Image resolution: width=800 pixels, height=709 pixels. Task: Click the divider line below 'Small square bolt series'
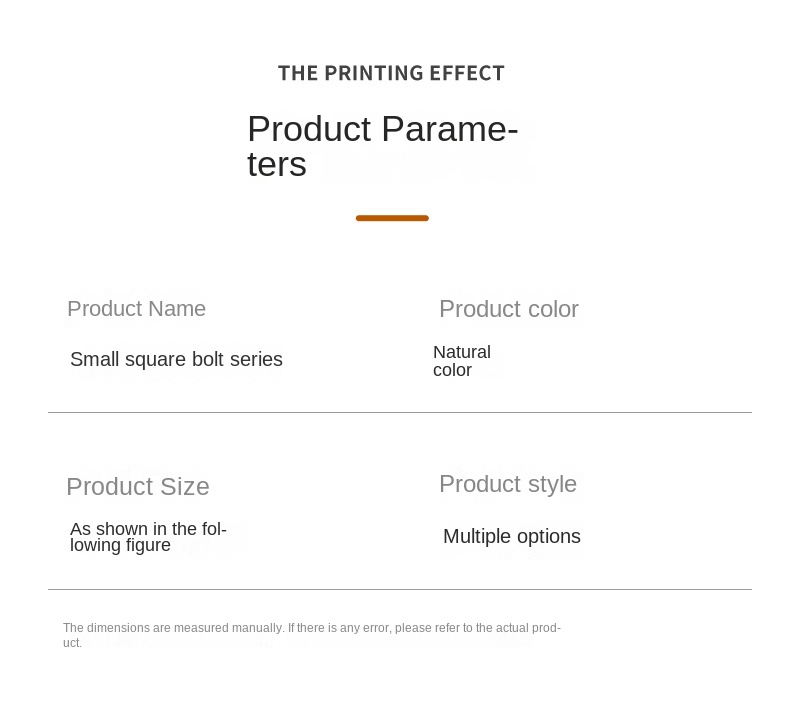click(400, 412)
